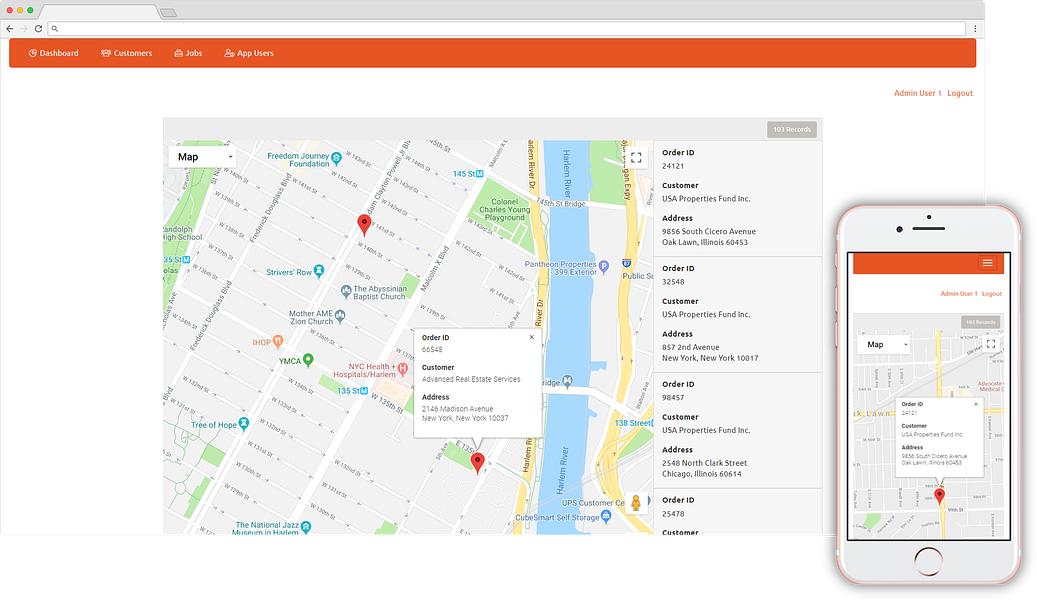Select the Tree of Hope landmark icon

(x=244, y=423)
